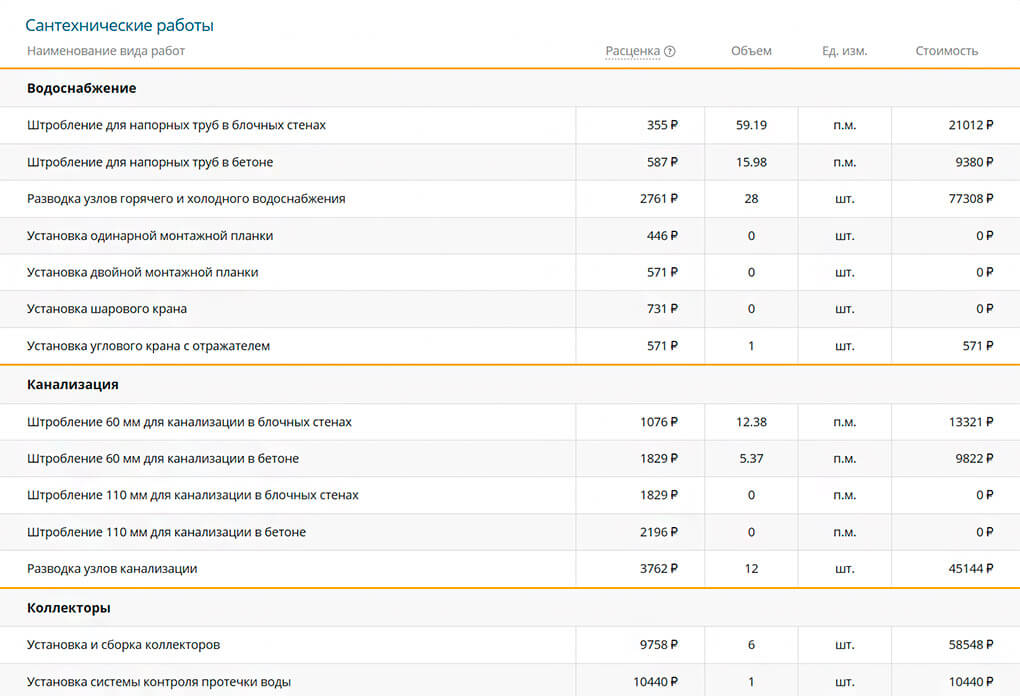Screen dimensions: 1020x696
Task: Click volume cell for Установка шарового крана
Action: tap(751, 309)
